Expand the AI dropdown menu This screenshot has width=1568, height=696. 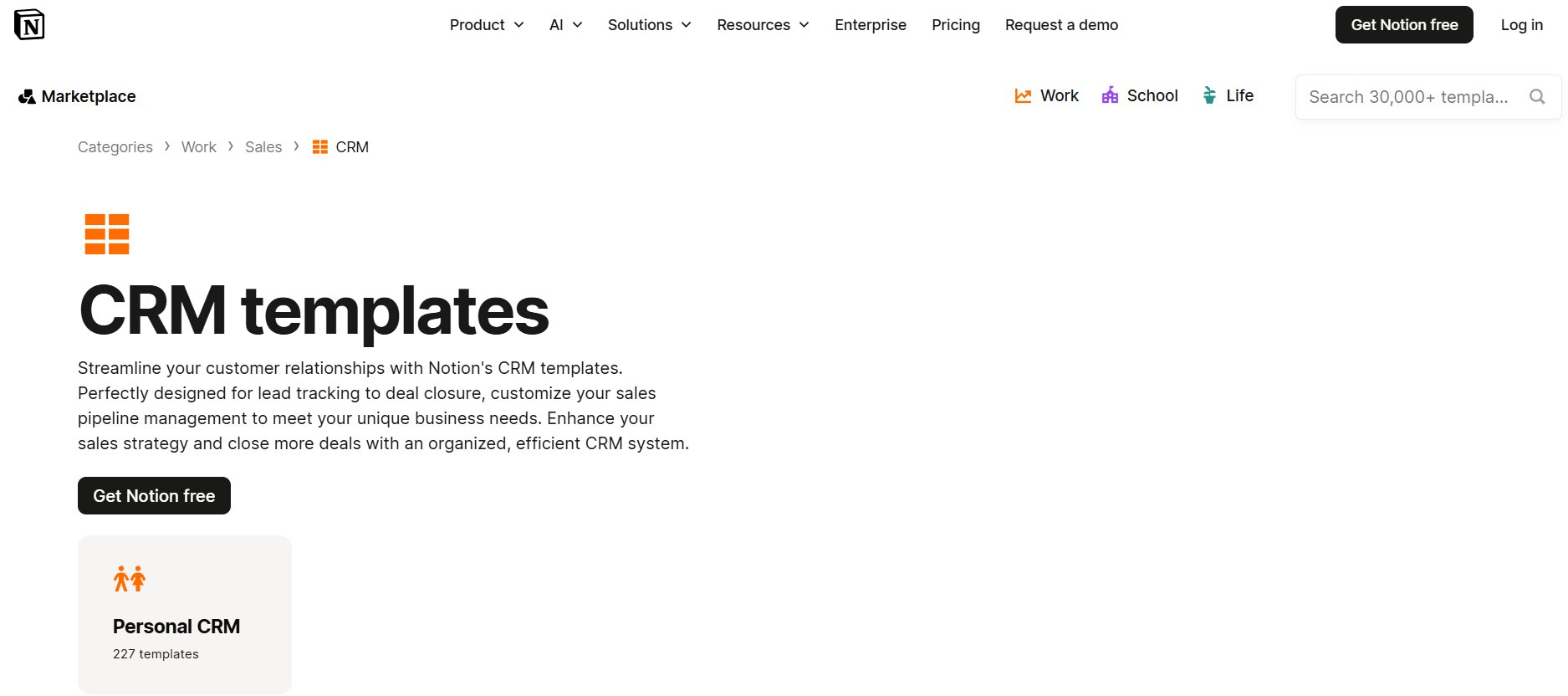click(x=565, y=25)
